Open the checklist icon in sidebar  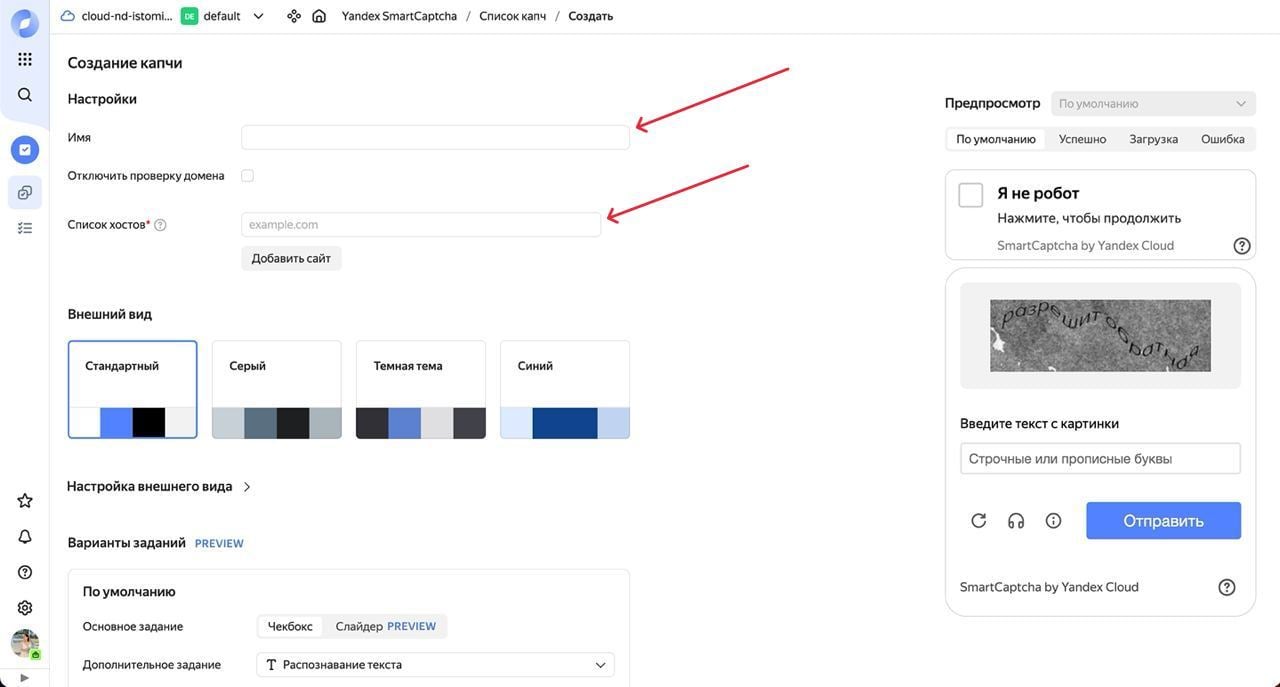click(25, 228)
